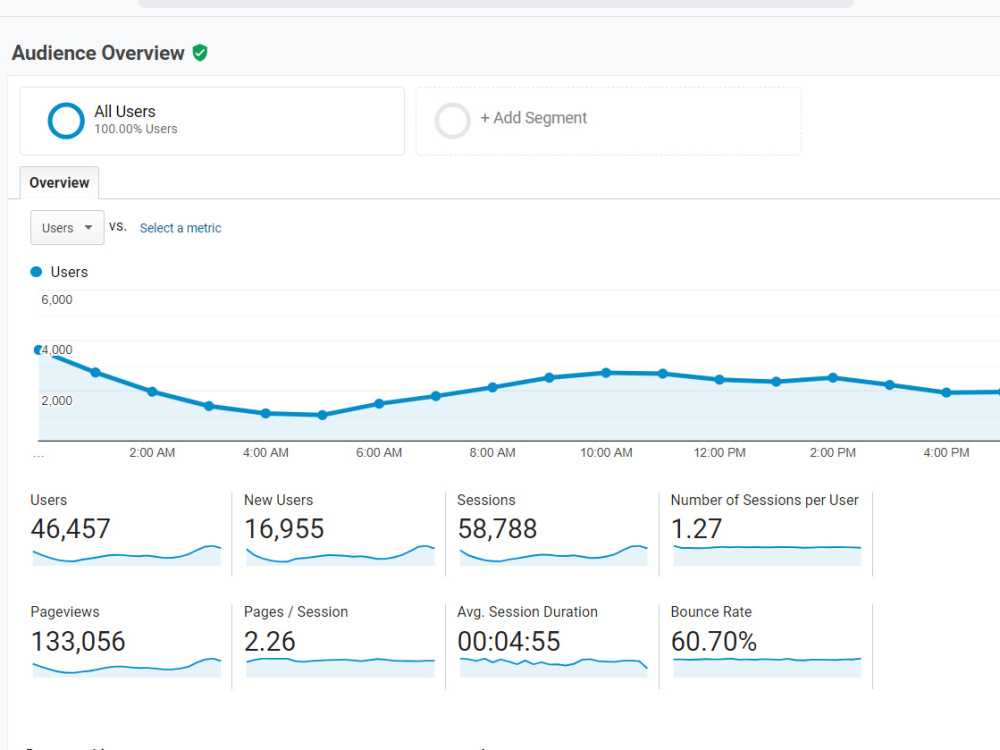Click the chart data point at 12:00 PM
This screenshot has height=750, width=1000.
pyautogui.click(x=719, y=379)
